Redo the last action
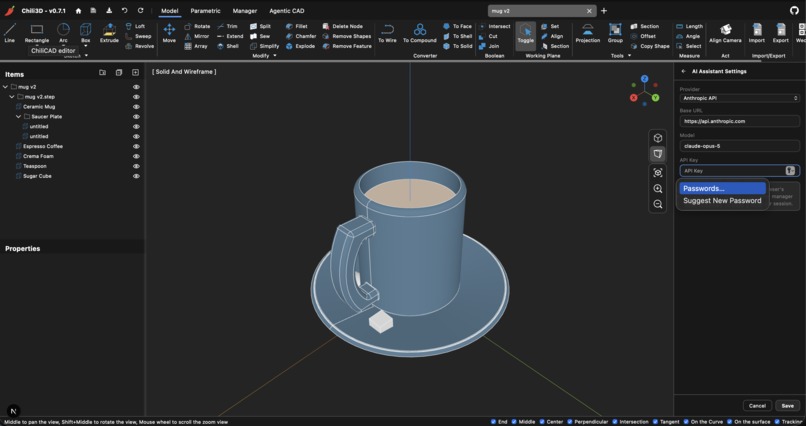This screenshot has height=426, width=806. pyautogui.click(x=140, y=11)
